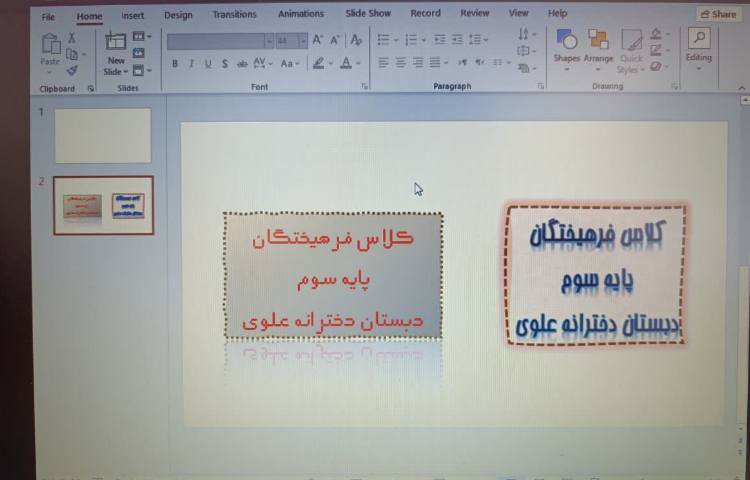Open Add or Remove Columns
Image resolution: width=750 pixels, height=480 pixels.
tap(500, 63)
